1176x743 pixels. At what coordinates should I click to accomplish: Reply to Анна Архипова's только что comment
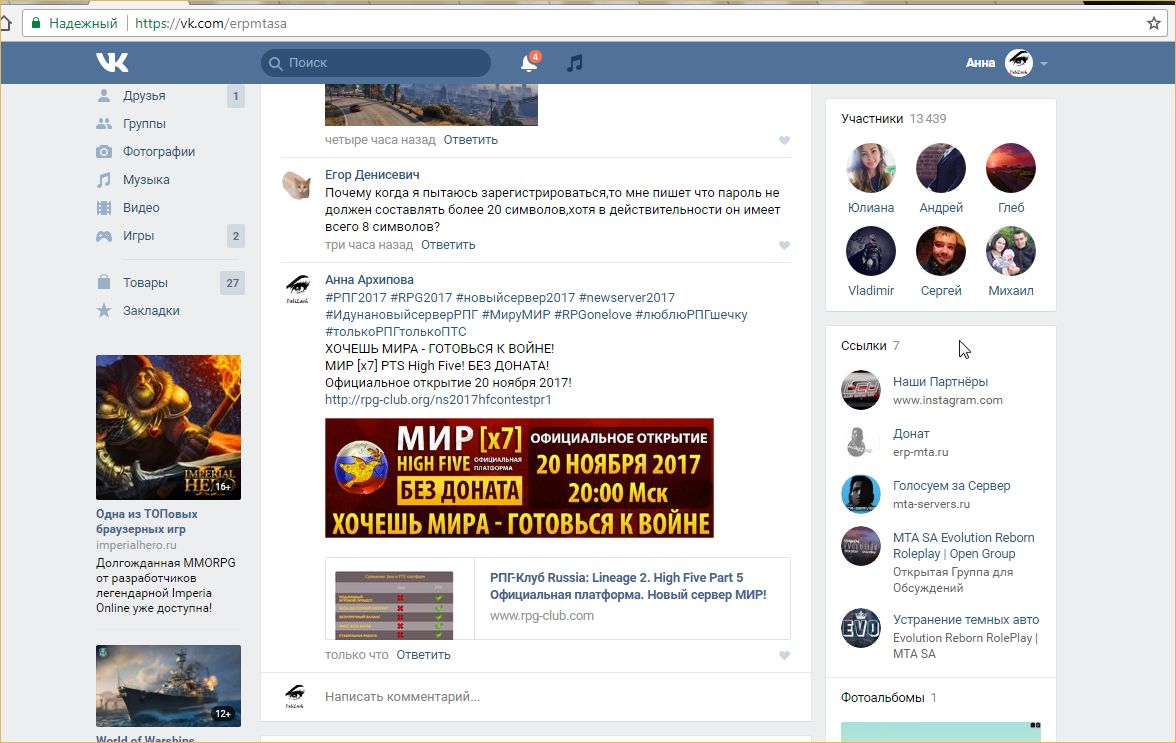click(423, 655)
